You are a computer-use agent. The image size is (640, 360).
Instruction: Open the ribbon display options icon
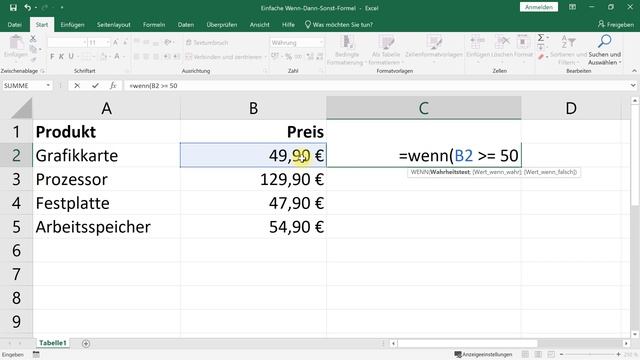(x=573, y=7)
